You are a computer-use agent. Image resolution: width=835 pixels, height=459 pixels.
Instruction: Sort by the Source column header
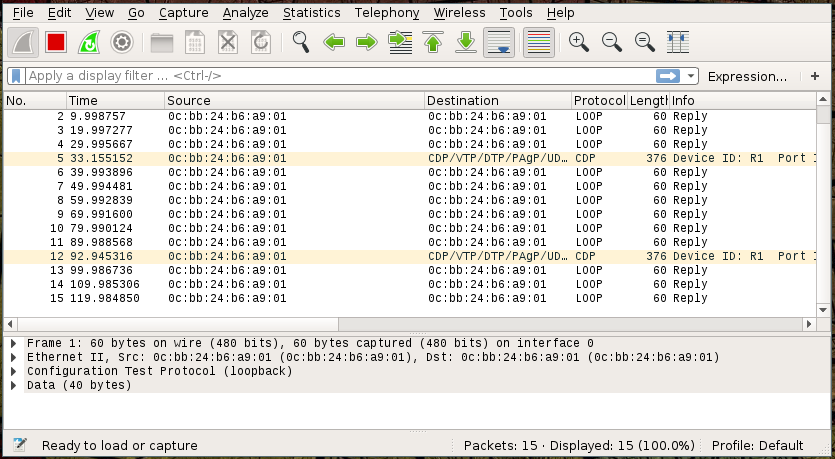(294, 101)
